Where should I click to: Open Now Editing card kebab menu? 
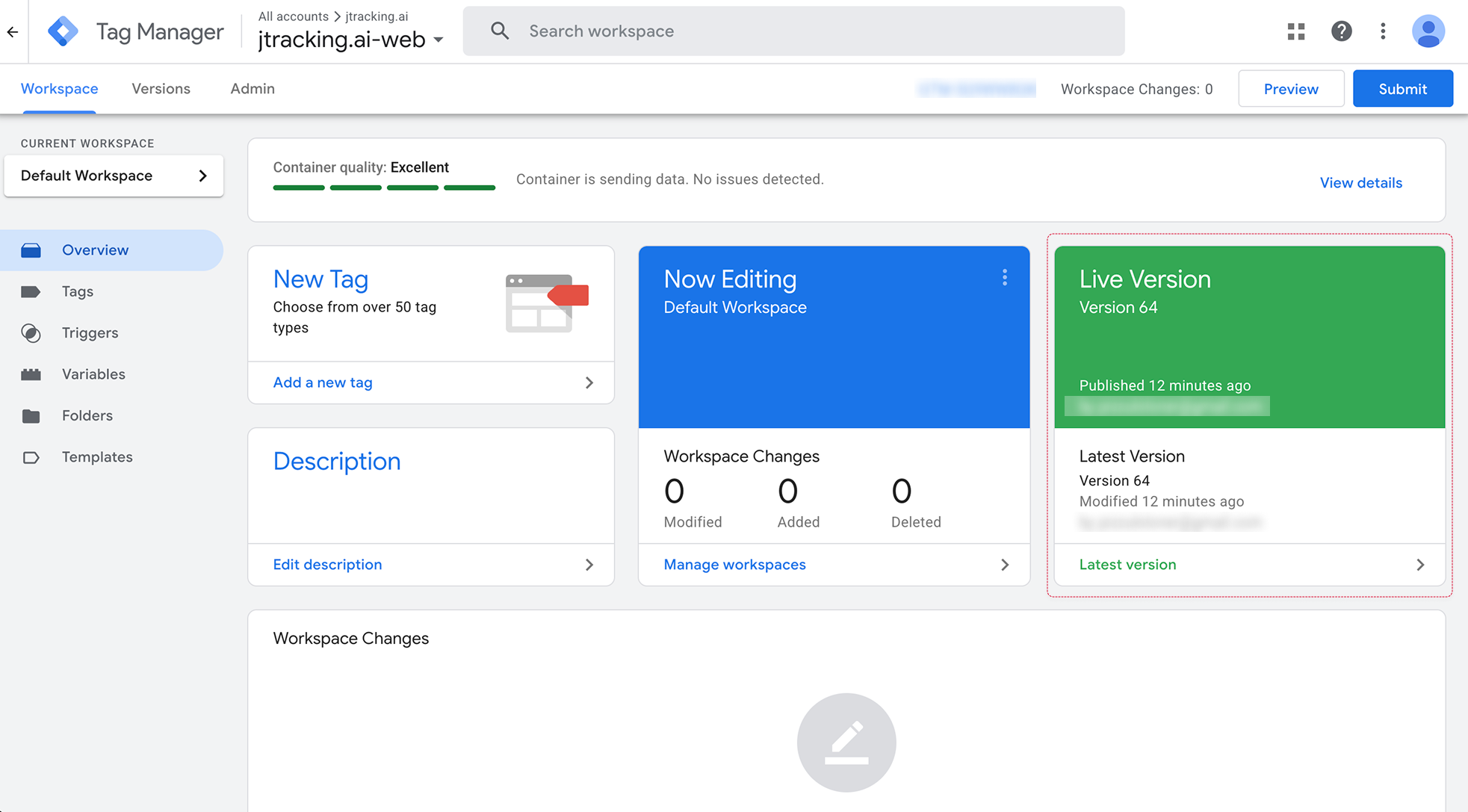1005,278
